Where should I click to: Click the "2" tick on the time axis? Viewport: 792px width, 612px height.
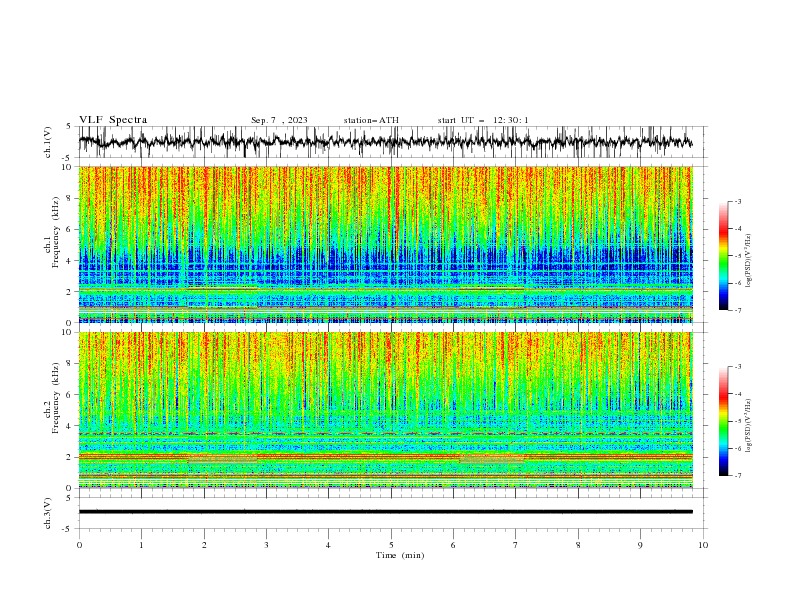pyautogui.click(x=204, y=545)
